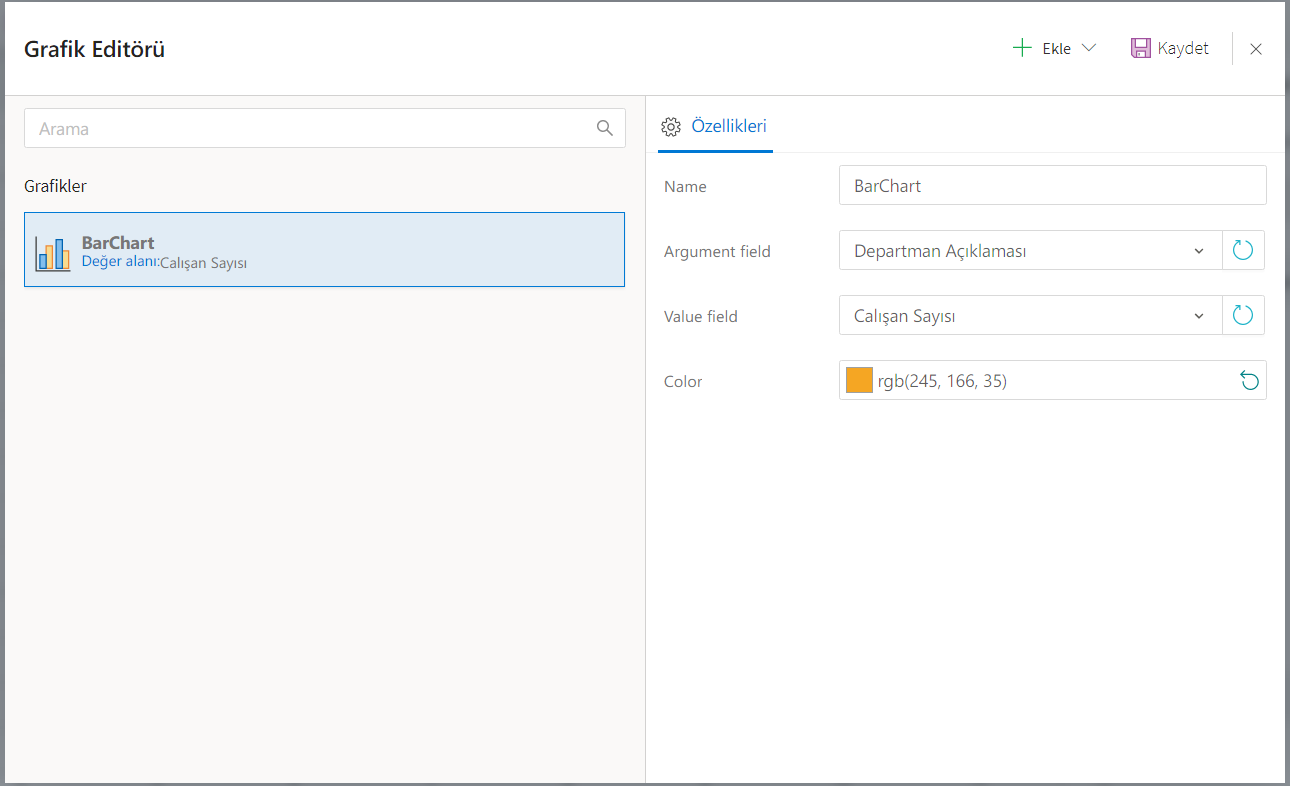Reset the Argument field with its refresh icon
This screenshot has width=1290, height=786.
(x=1243, y=251)
